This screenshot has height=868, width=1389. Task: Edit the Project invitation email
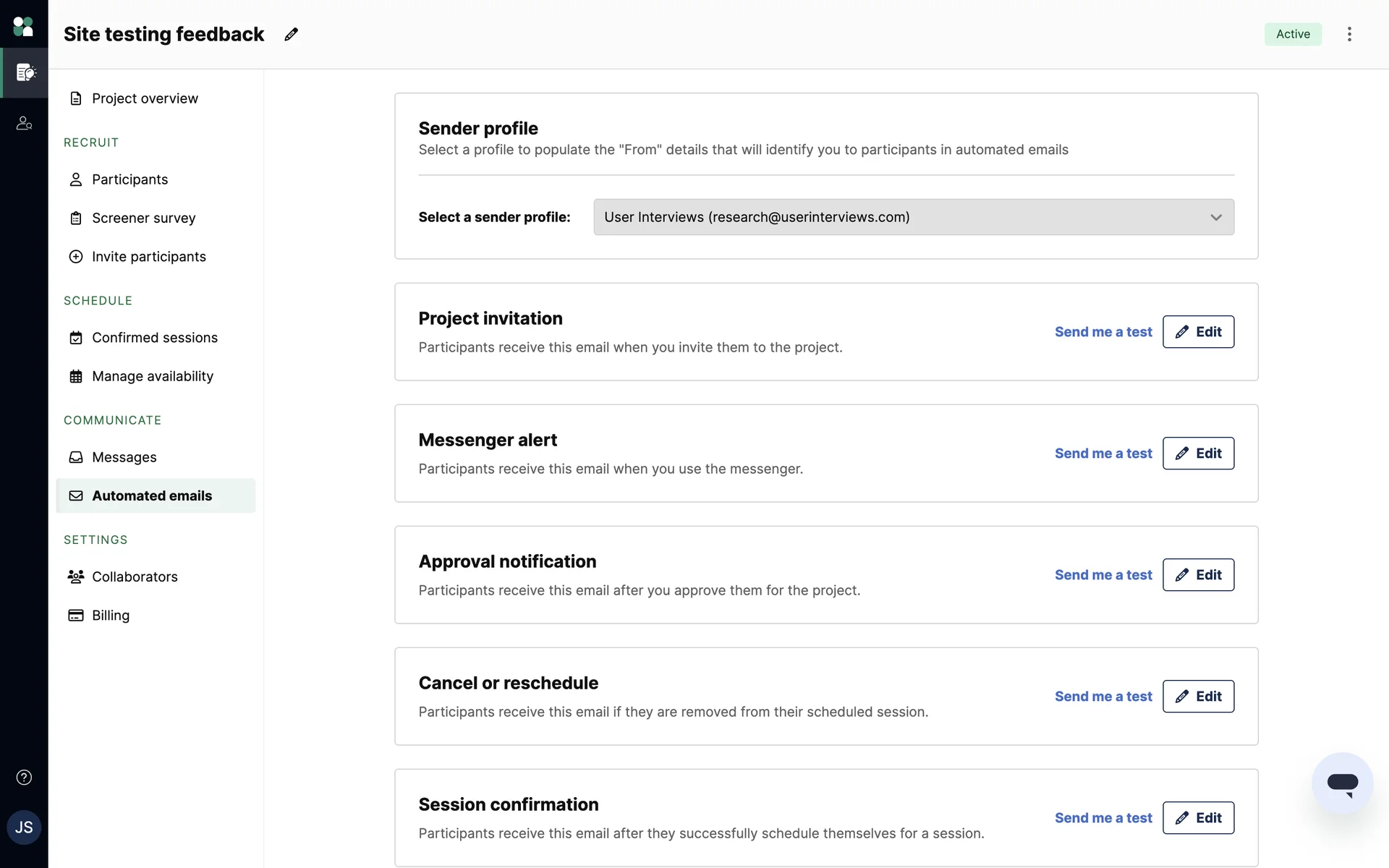[x=1198, y=332]
